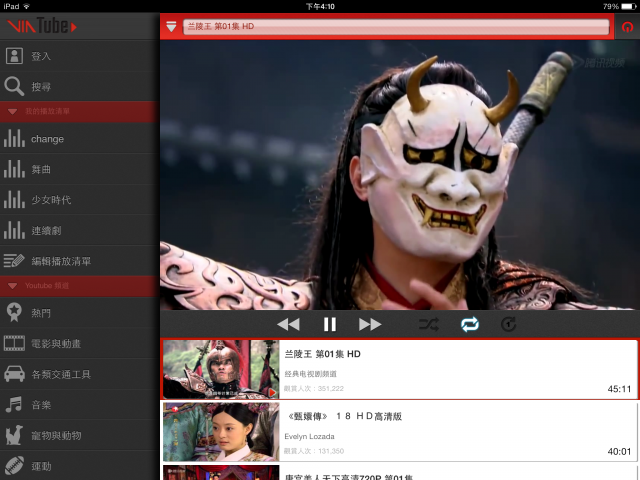Click the VIA Tube logo
The height and width of the screenshot is (480, 640).
42,27
